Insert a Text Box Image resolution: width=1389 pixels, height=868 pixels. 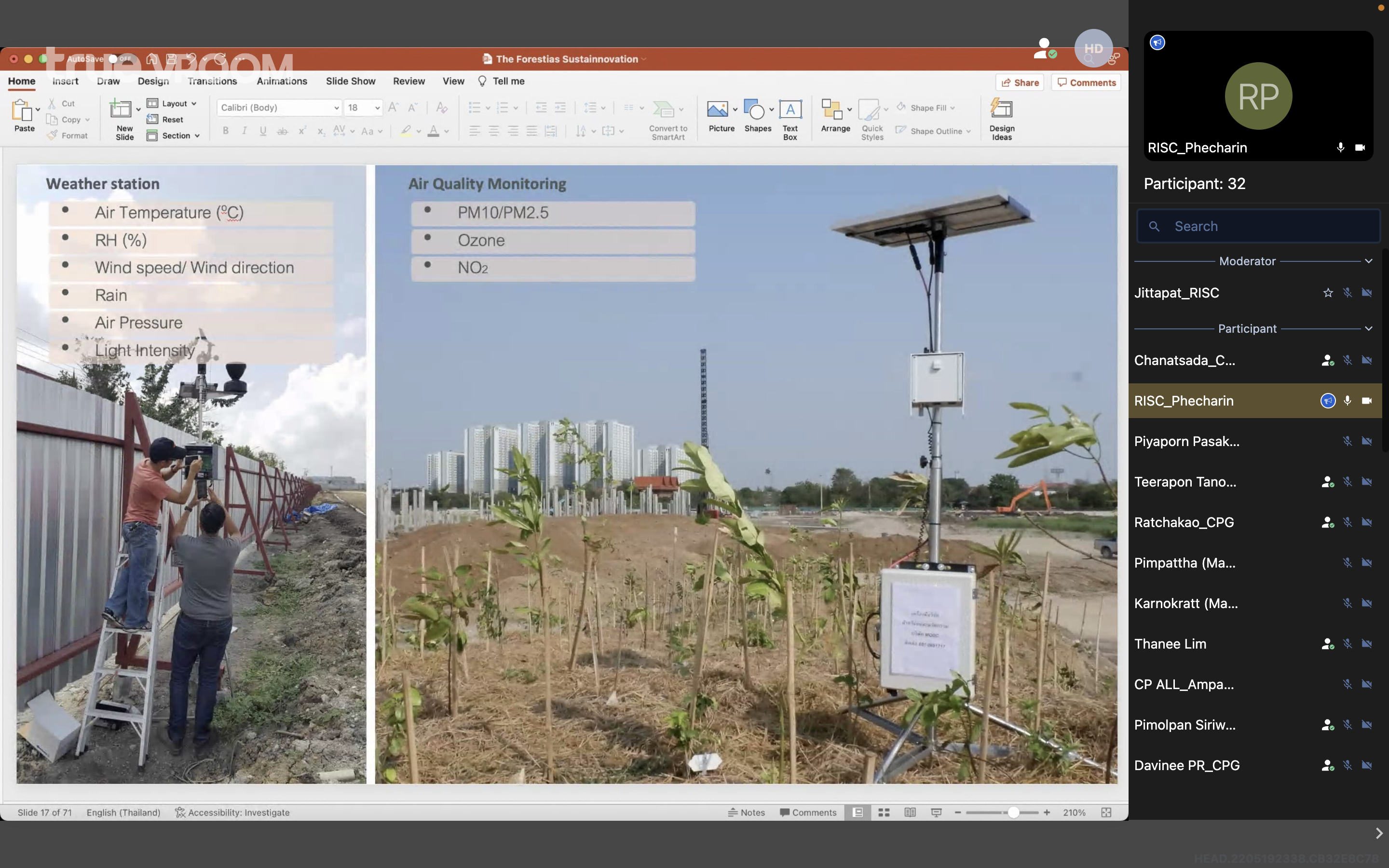click(x=790, y=109)
